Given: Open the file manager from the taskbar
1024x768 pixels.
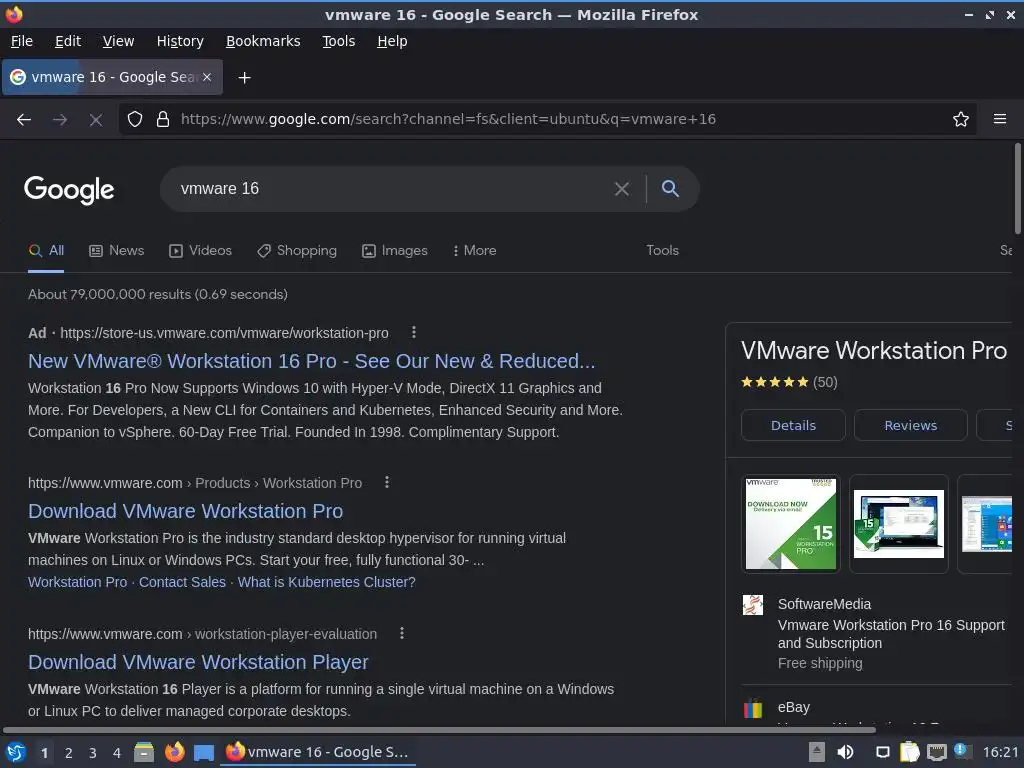Looking at the screenshot, I should [144, 752].
